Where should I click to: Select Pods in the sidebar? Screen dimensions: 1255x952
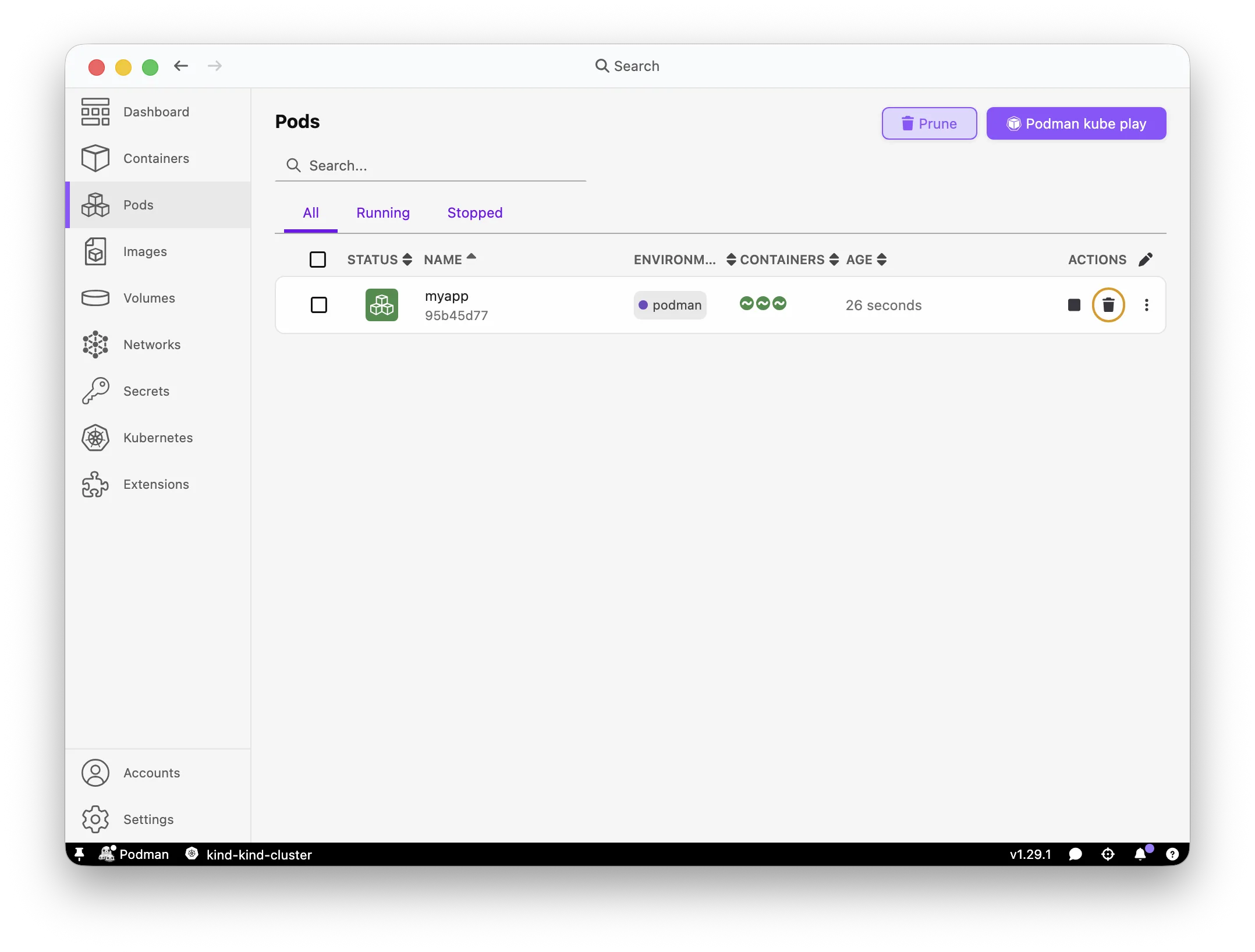click(157, 205)
